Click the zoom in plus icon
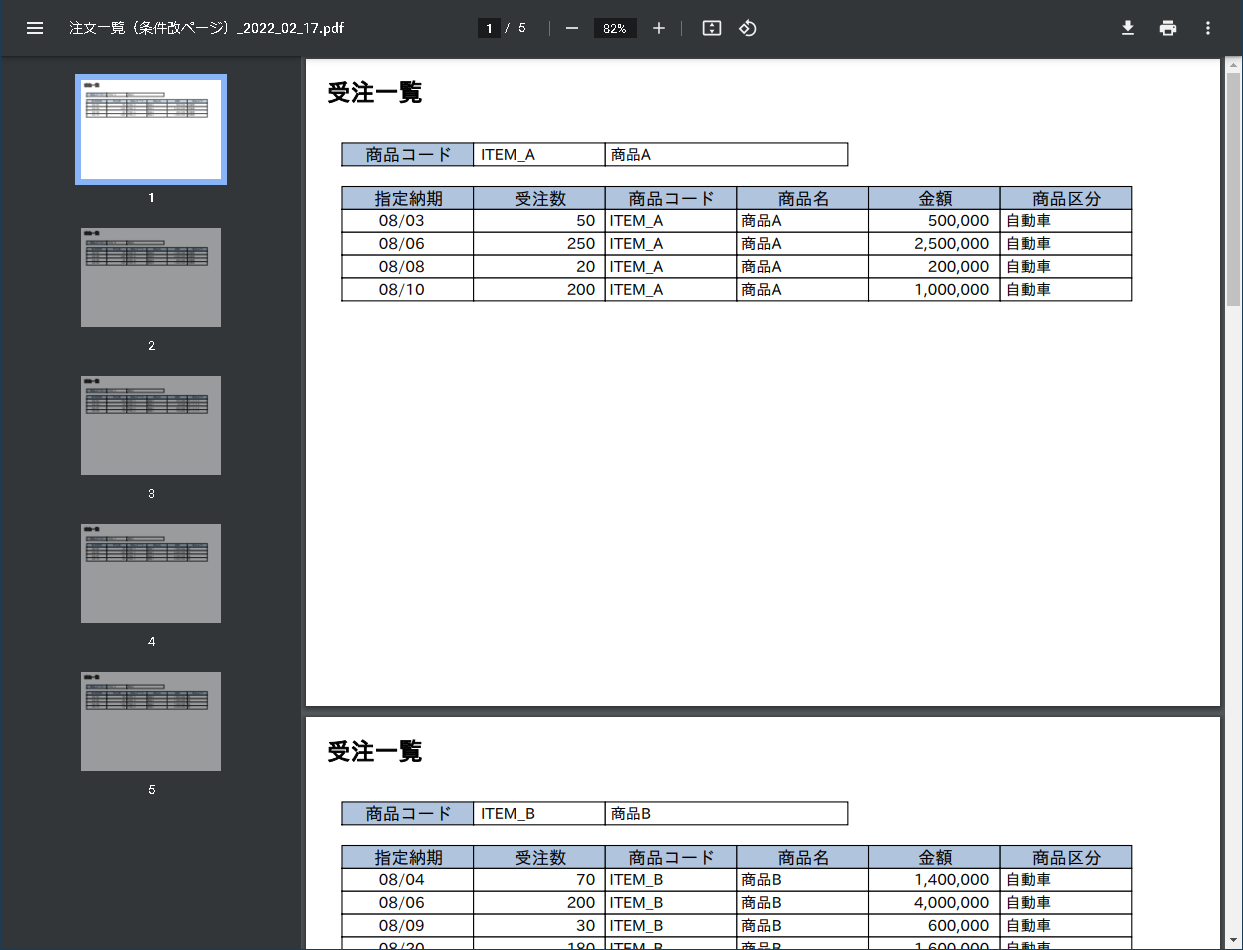Viewport: 1243px width, 950px height. tap(659, 28)
